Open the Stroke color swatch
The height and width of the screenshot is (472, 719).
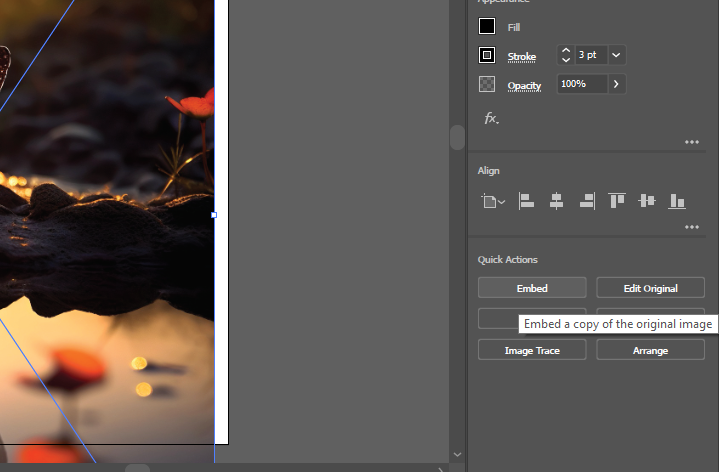point(487,55)
